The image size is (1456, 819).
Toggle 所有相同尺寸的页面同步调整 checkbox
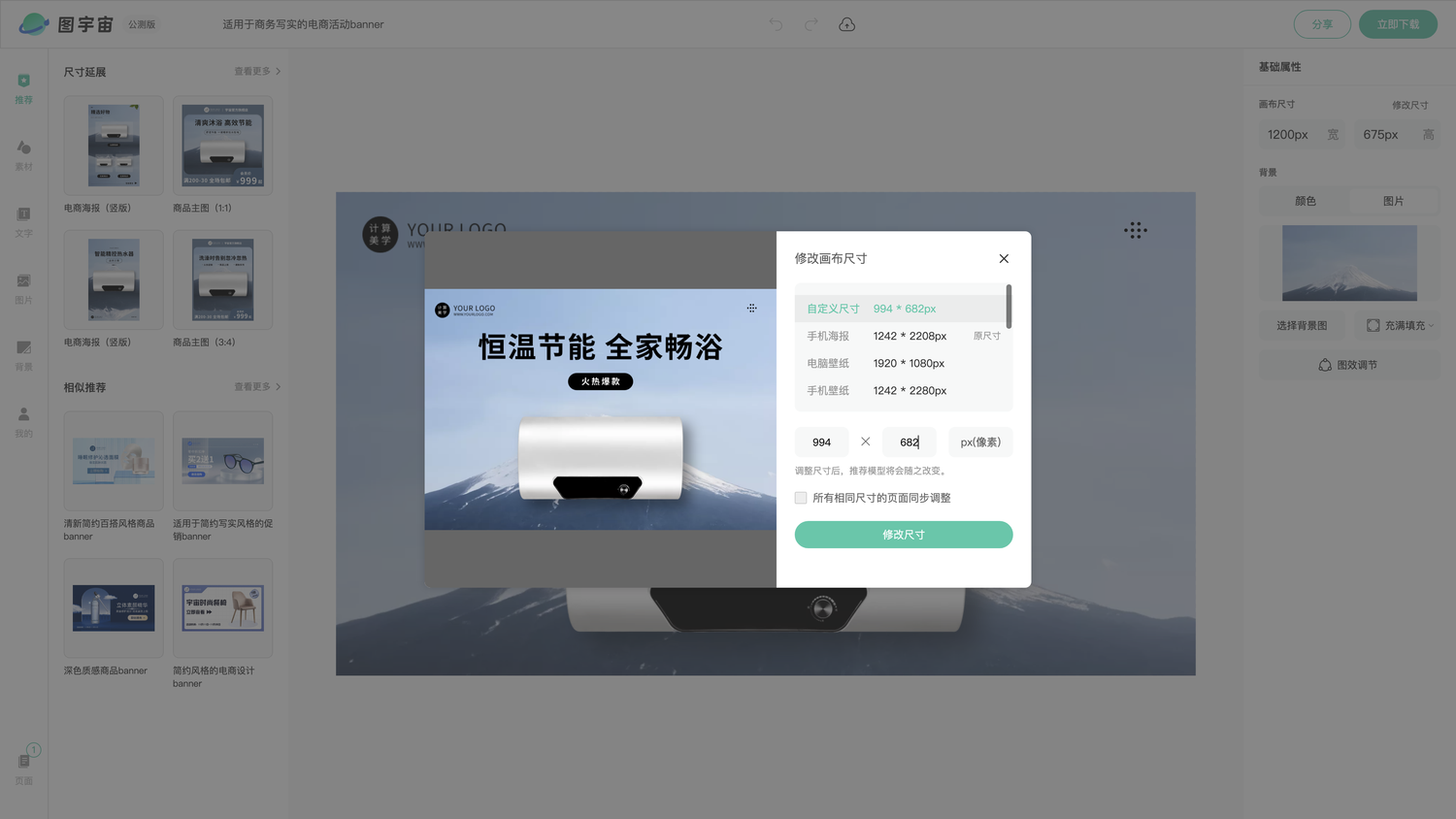click(801, 498)
